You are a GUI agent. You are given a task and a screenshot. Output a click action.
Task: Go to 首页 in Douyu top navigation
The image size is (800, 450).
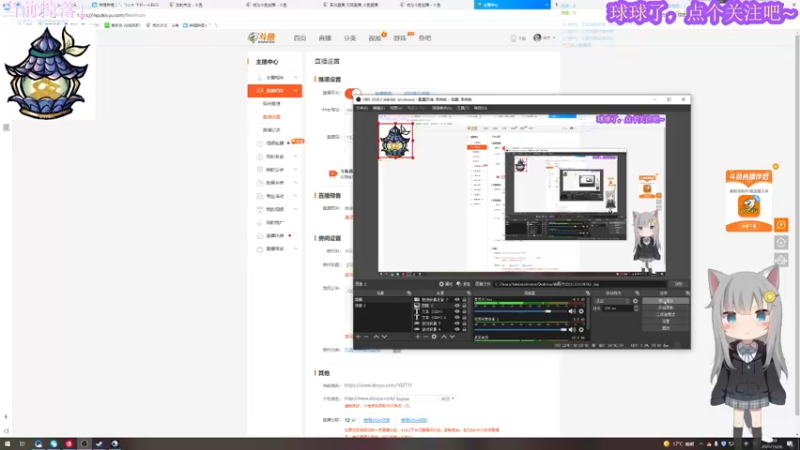point(300,38)
